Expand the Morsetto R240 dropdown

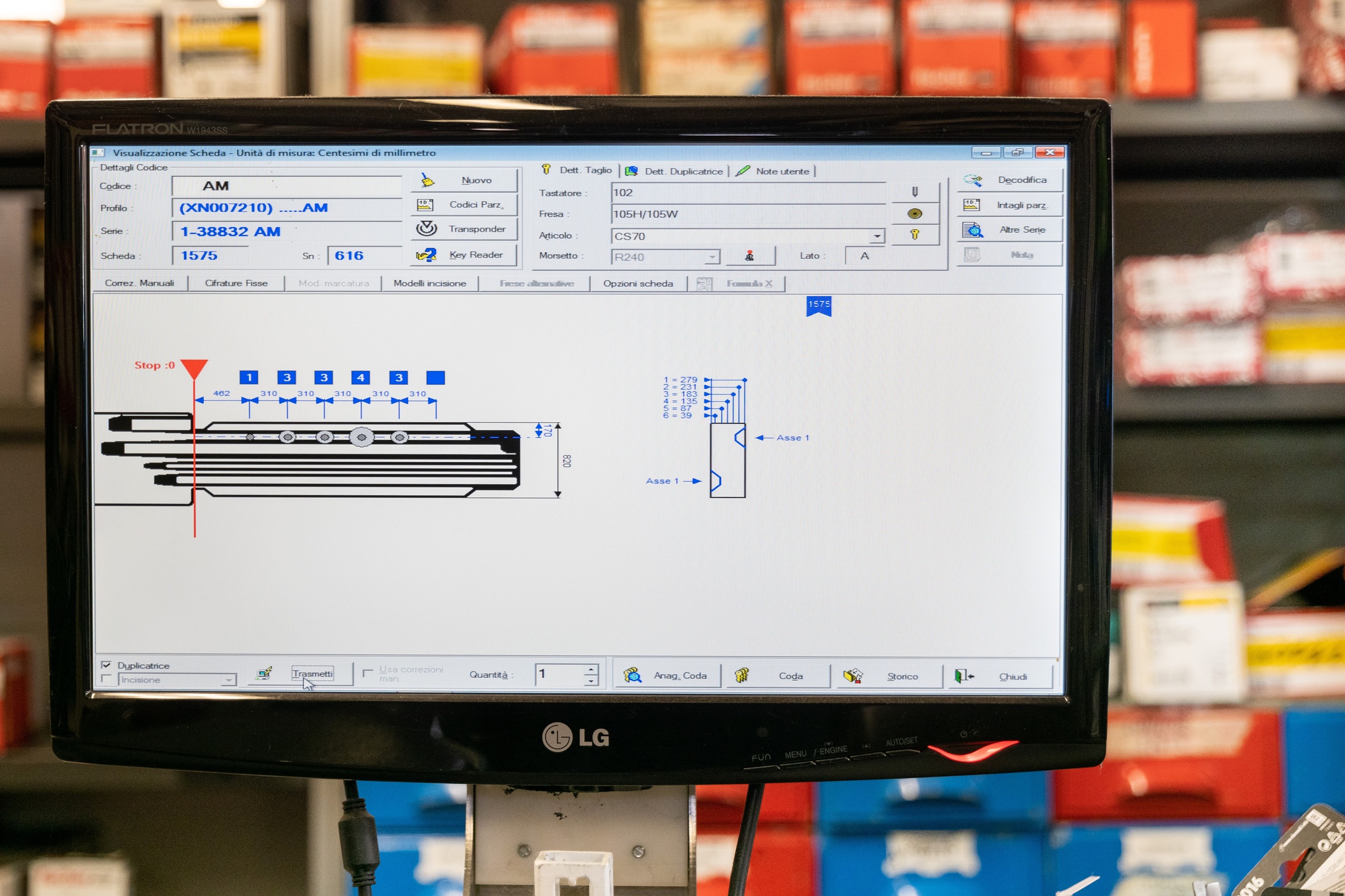pyautogui.click(x=712, y=257)
